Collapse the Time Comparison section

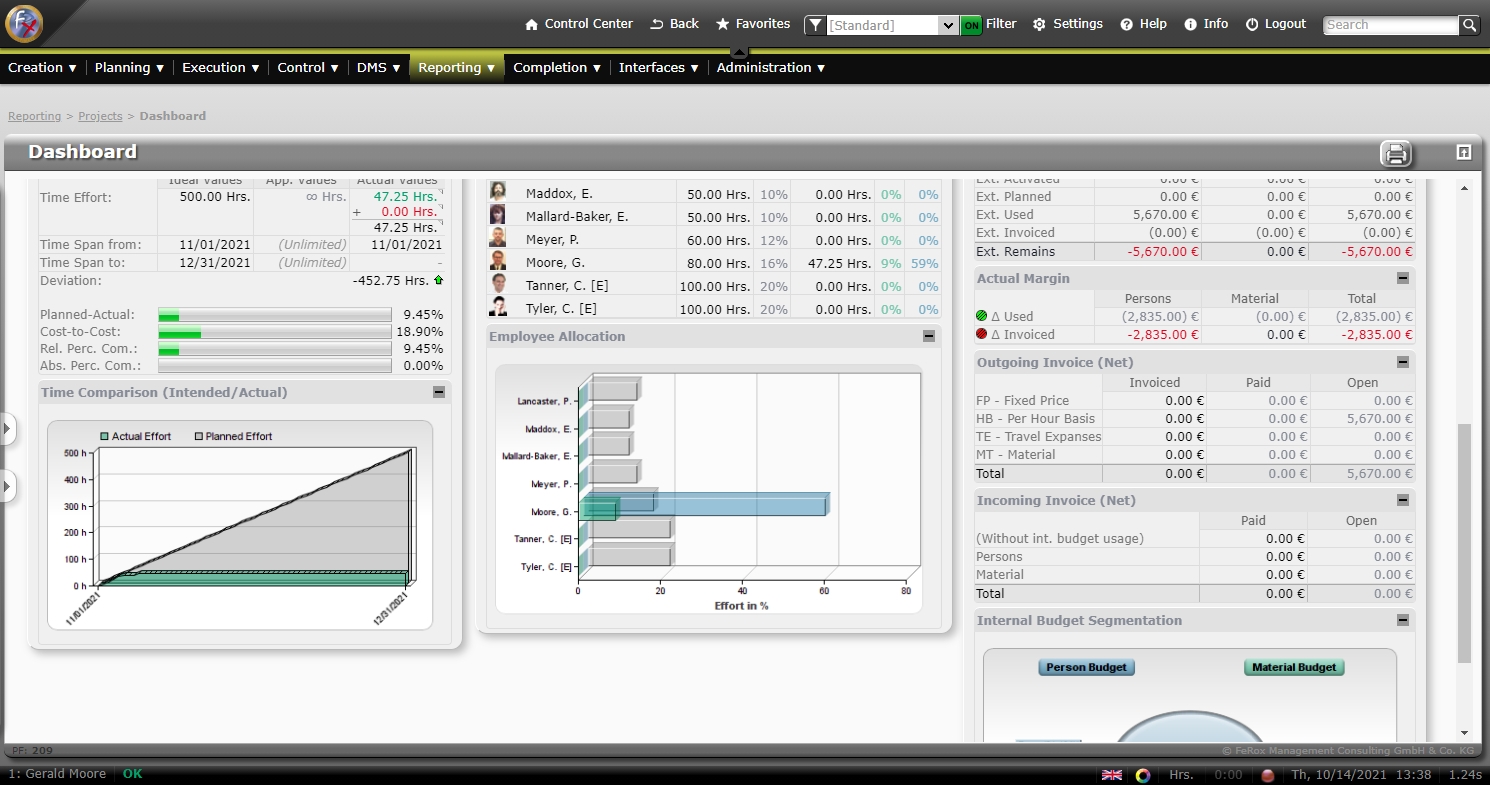(x=439, y=392)
